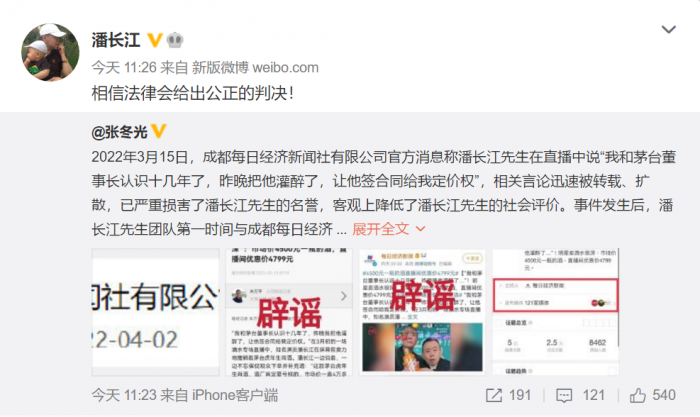This screenshot has width=700, height=417.
Task: Expand the post options chevron at top right
Action: click(668, 29)
